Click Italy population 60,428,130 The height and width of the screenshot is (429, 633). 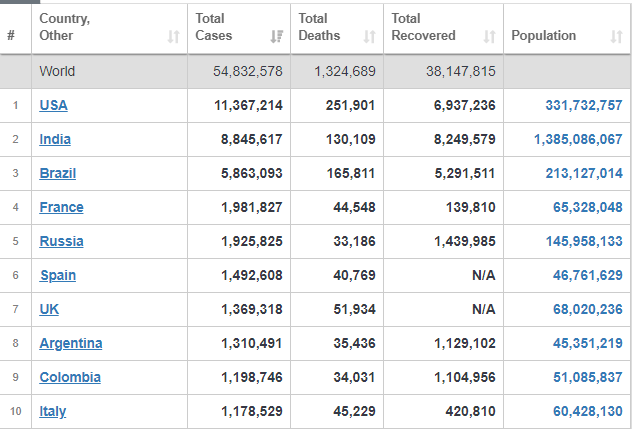pos(587,411)
